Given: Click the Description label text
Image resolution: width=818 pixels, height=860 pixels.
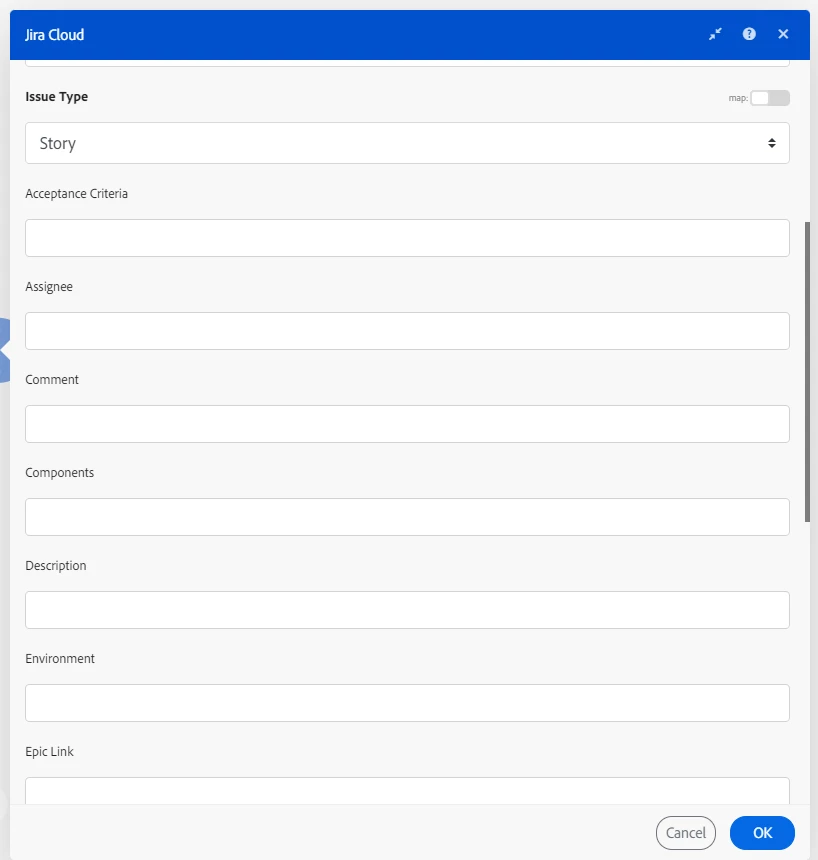Looking at the screenshot, I should coord(56,565).
